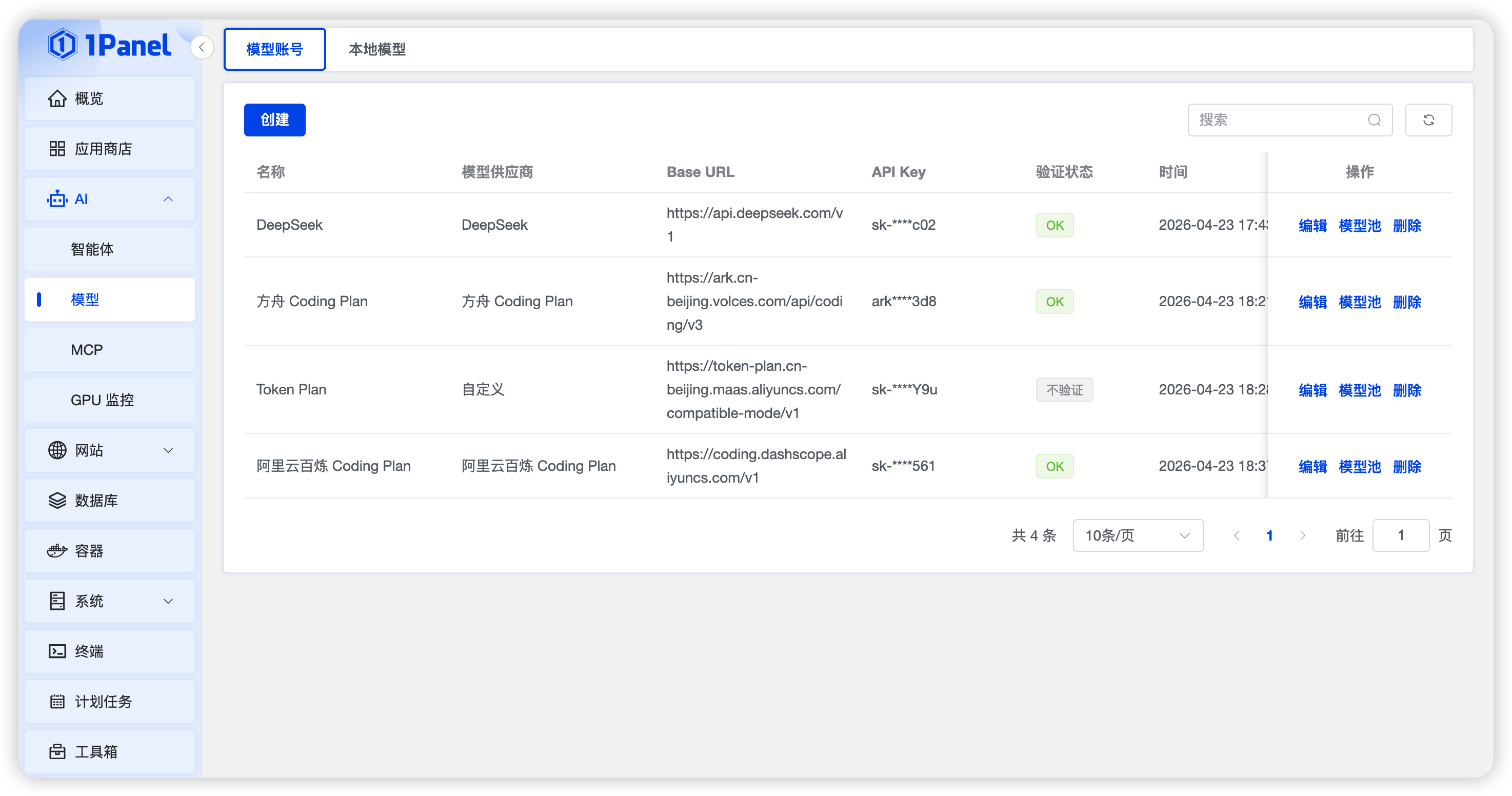Click the 创建 button
This screenshot has width=1512, height=796.
coord(275,120)
